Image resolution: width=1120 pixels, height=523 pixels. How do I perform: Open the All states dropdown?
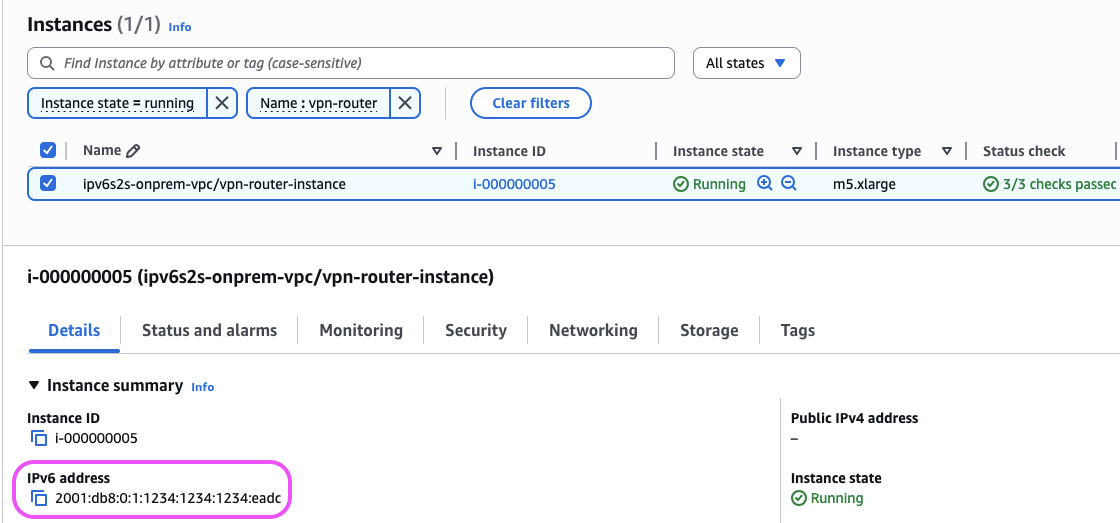coord(746,63)
